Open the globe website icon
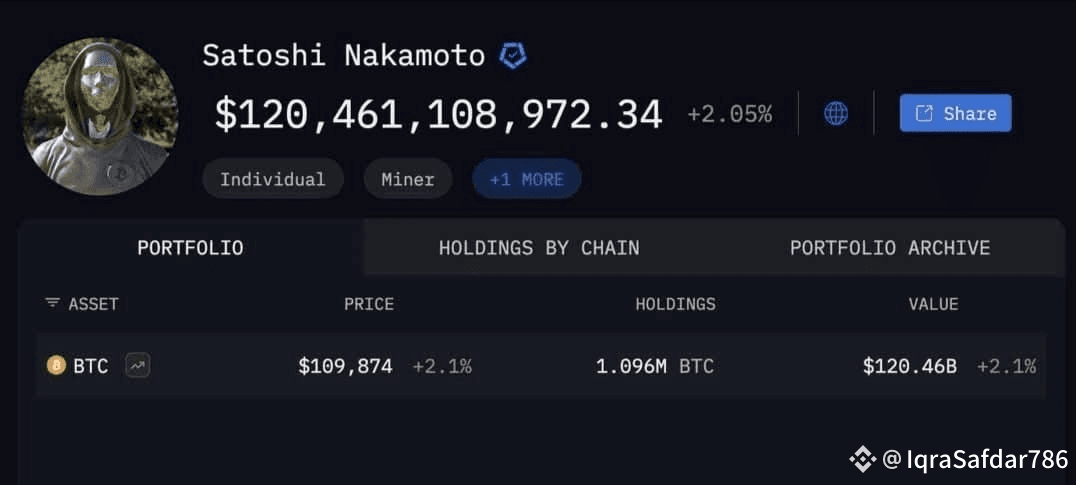The height and width of the screenshot is (485, 1076). click(835, 113)
